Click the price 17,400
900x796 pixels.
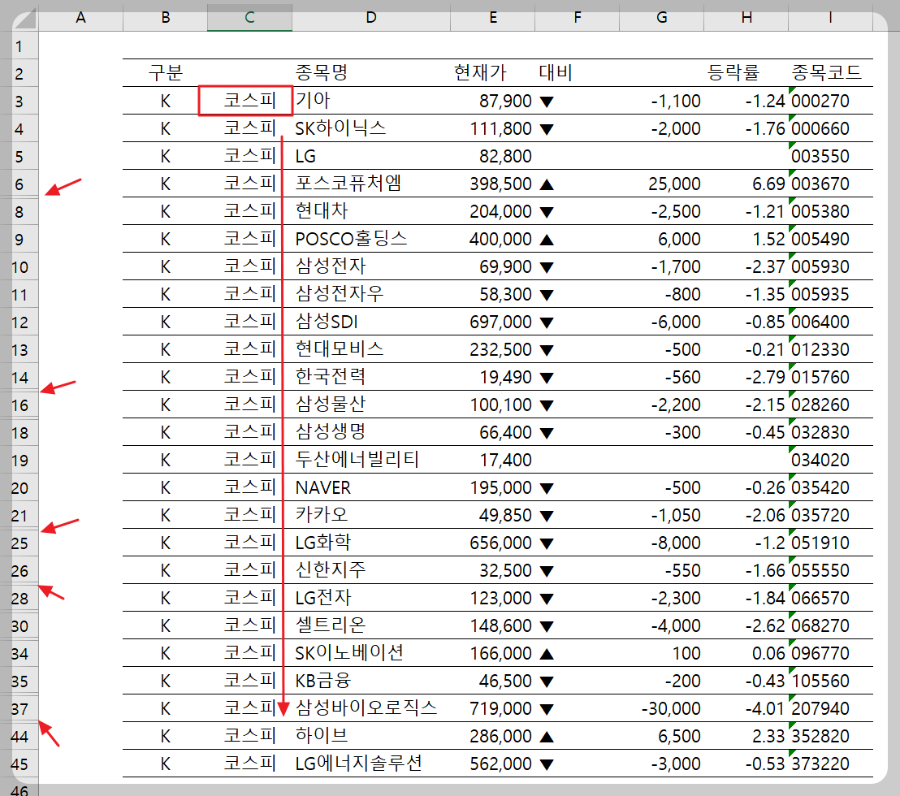point(505,460)
